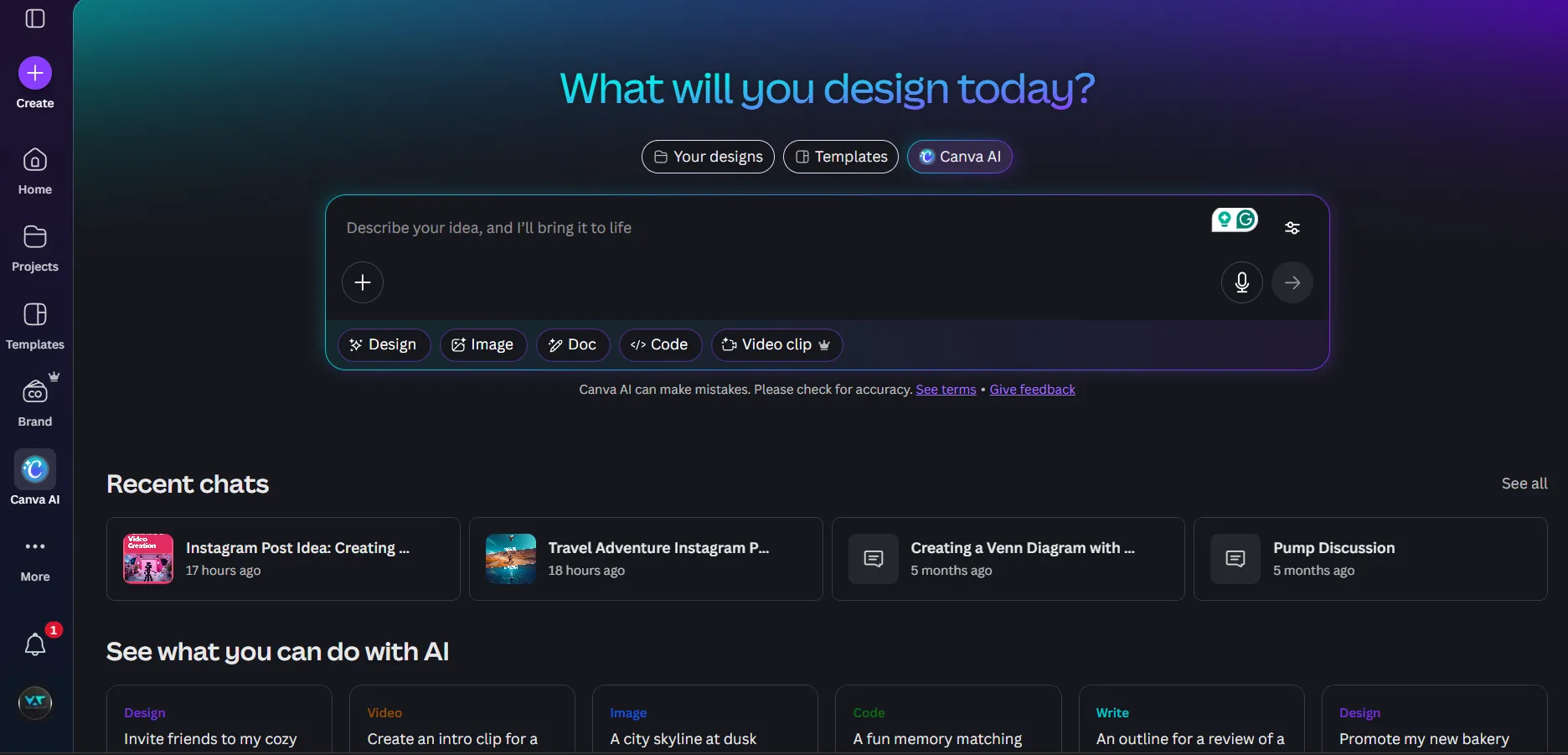
Task: Open the See terms link
Action: [x=945, y=389]
